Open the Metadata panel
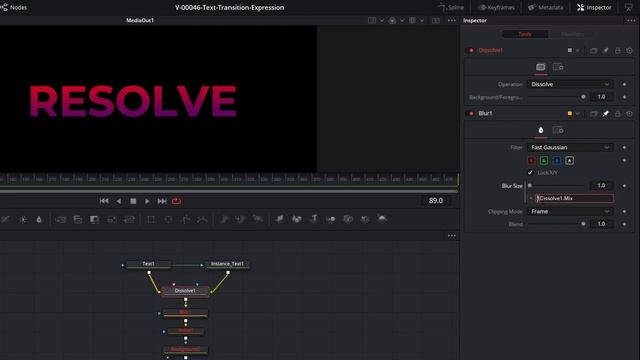 click(545, 7)
